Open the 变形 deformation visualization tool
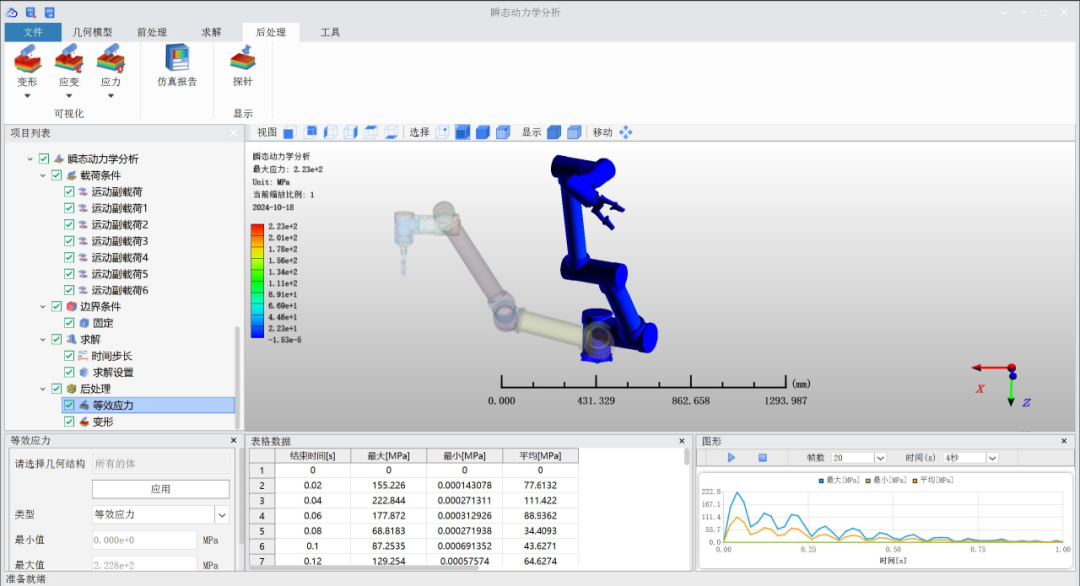This screenshot has height=586, width=1080. click(28, 67)
